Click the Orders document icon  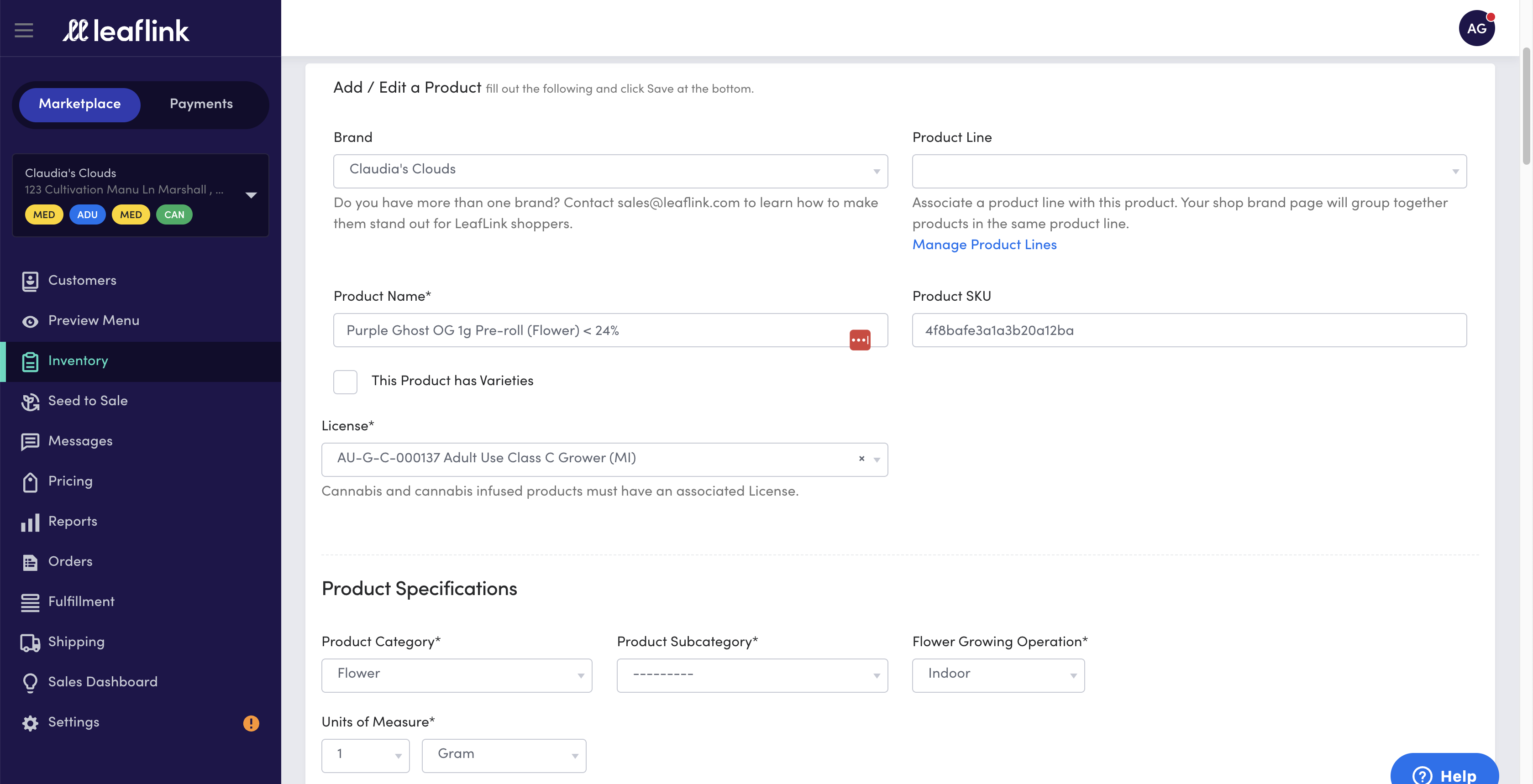30,562
